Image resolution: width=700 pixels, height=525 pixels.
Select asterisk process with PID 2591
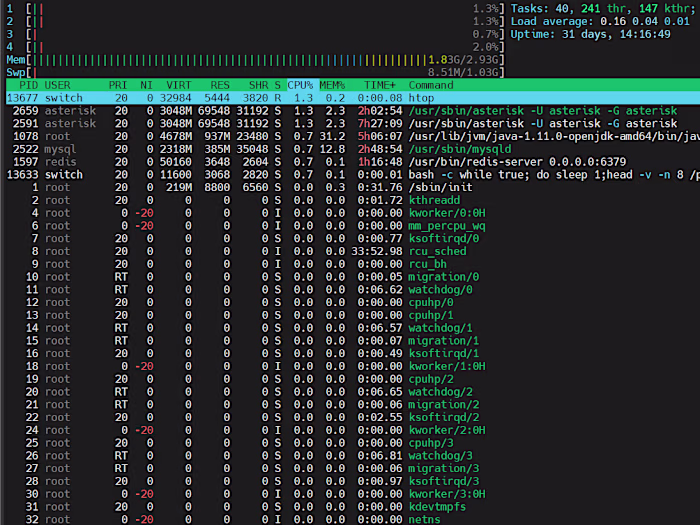353,123
